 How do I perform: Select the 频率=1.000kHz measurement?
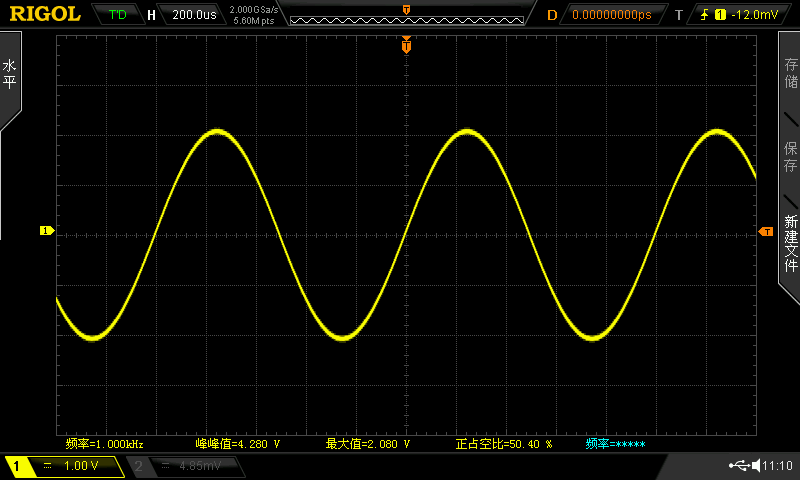(x=105, y=444)
